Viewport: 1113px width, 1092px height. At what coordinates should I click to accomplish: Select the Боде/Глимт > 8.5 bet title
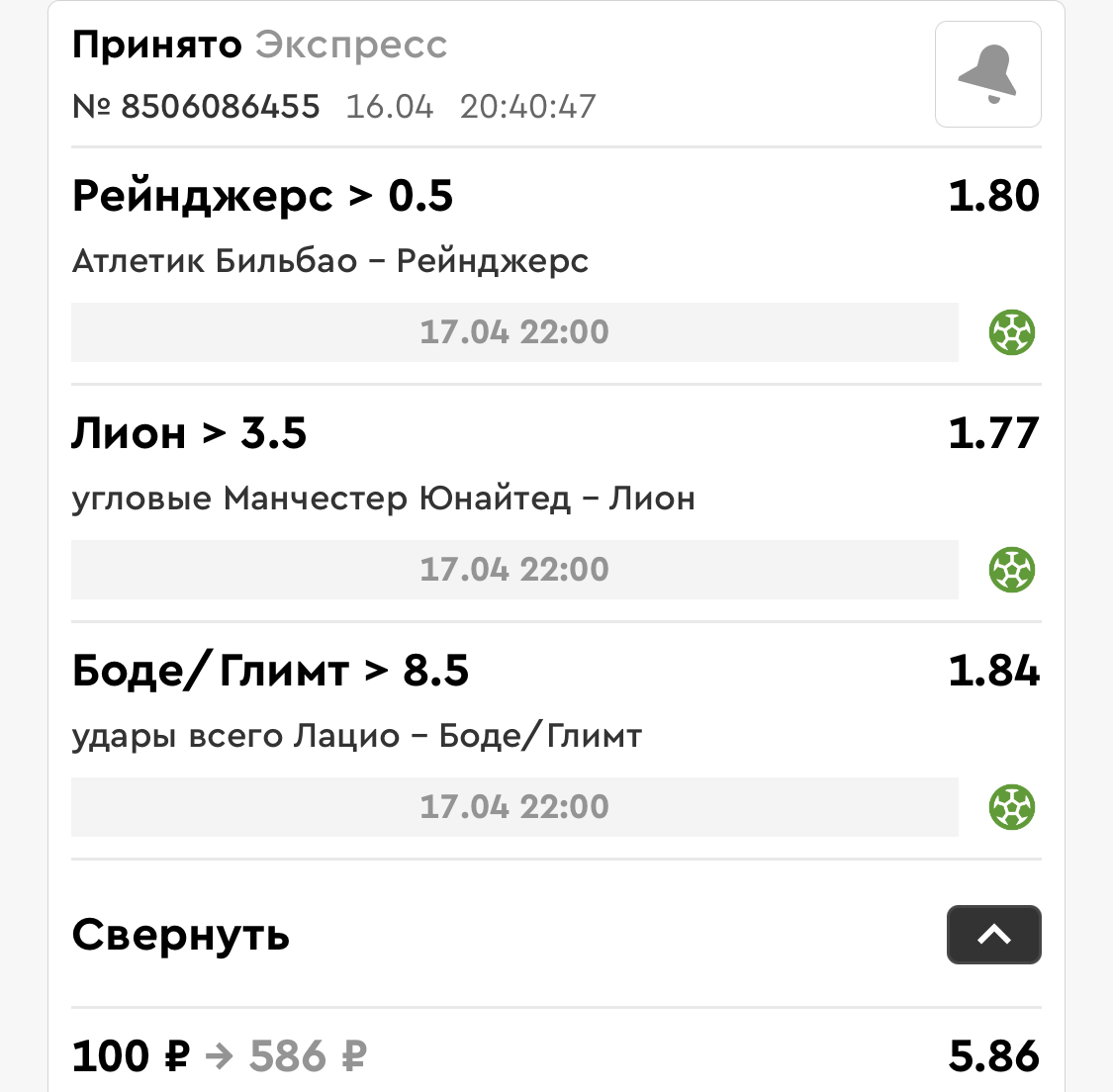pos(270,672)
